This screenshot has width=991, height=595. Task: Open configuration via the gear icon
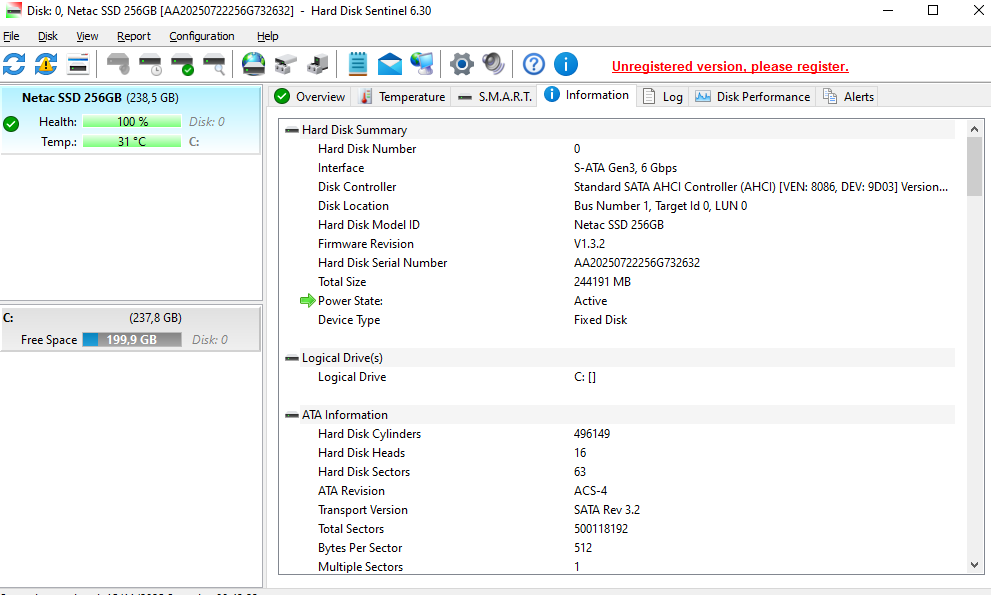(461, 65)
